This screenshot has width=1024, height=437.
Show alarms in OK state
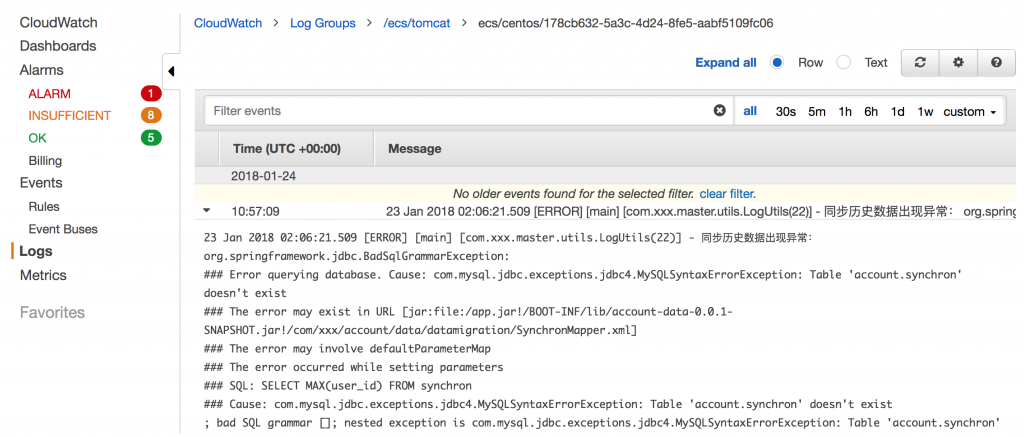click(37, 138)
